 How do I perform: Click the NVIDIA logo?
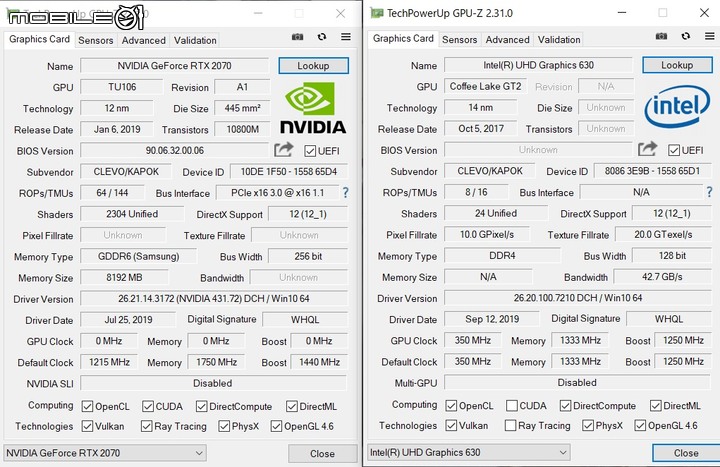click(x=313, y=108)
